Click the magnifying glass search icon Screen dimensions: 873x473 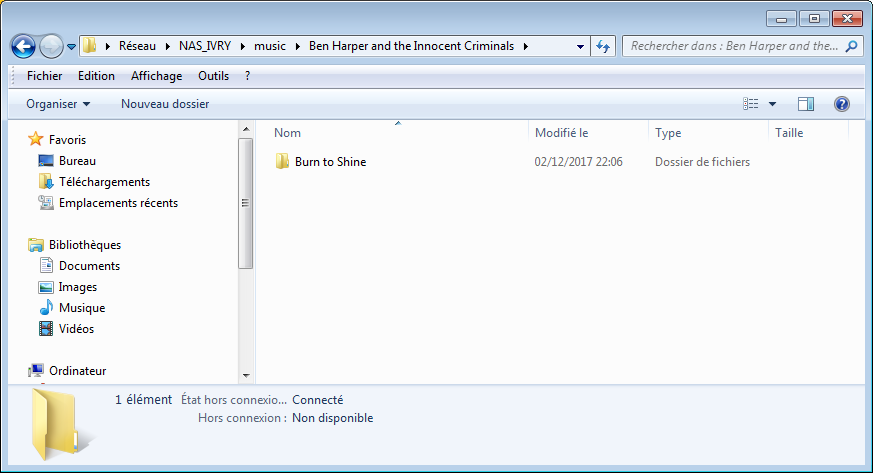(851, 46)
